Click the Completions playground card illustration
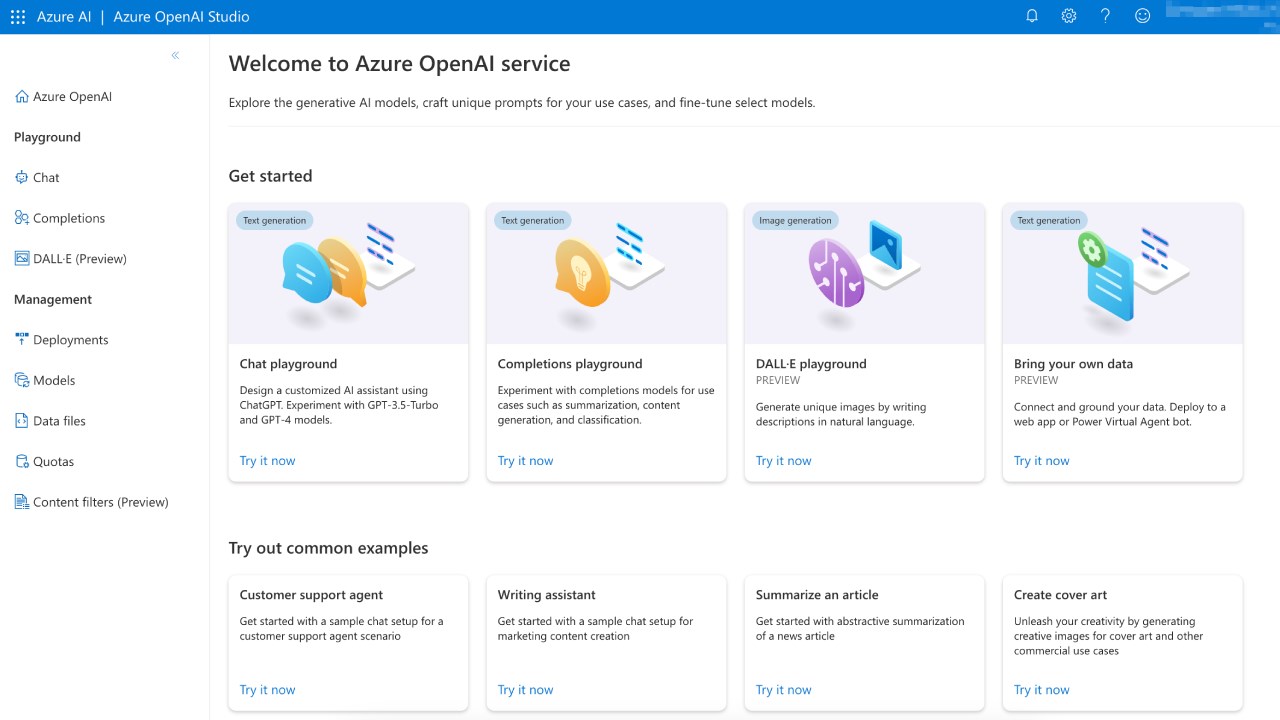Image resolution: width=1280 pixels, height=720 pixels. click(606, 274)
